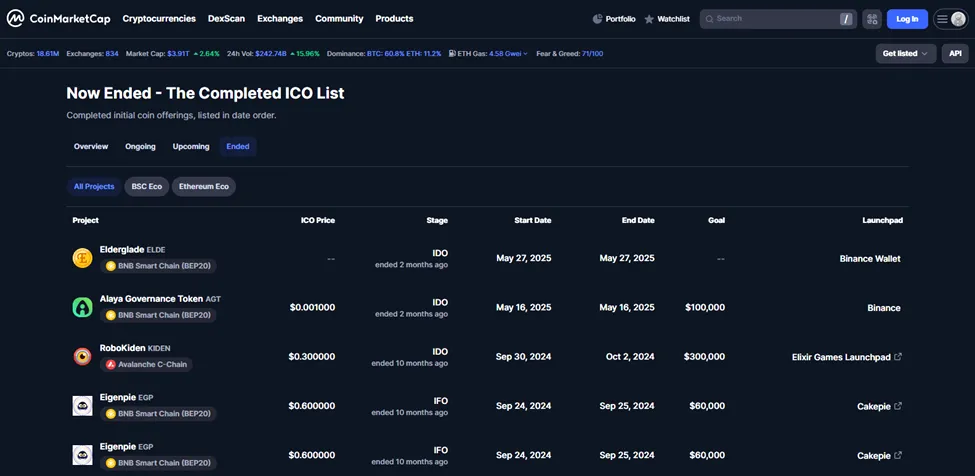The height and width of the screenshot is (476, 975).
Task: Click the Log In button
Action: point(907,19)
